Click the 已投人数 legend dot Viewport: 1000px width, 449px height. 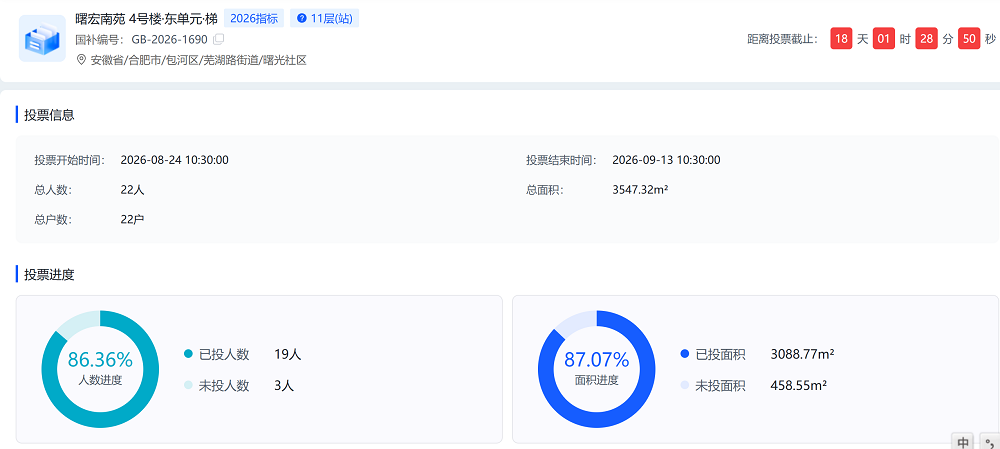click(x=188, y=354)
